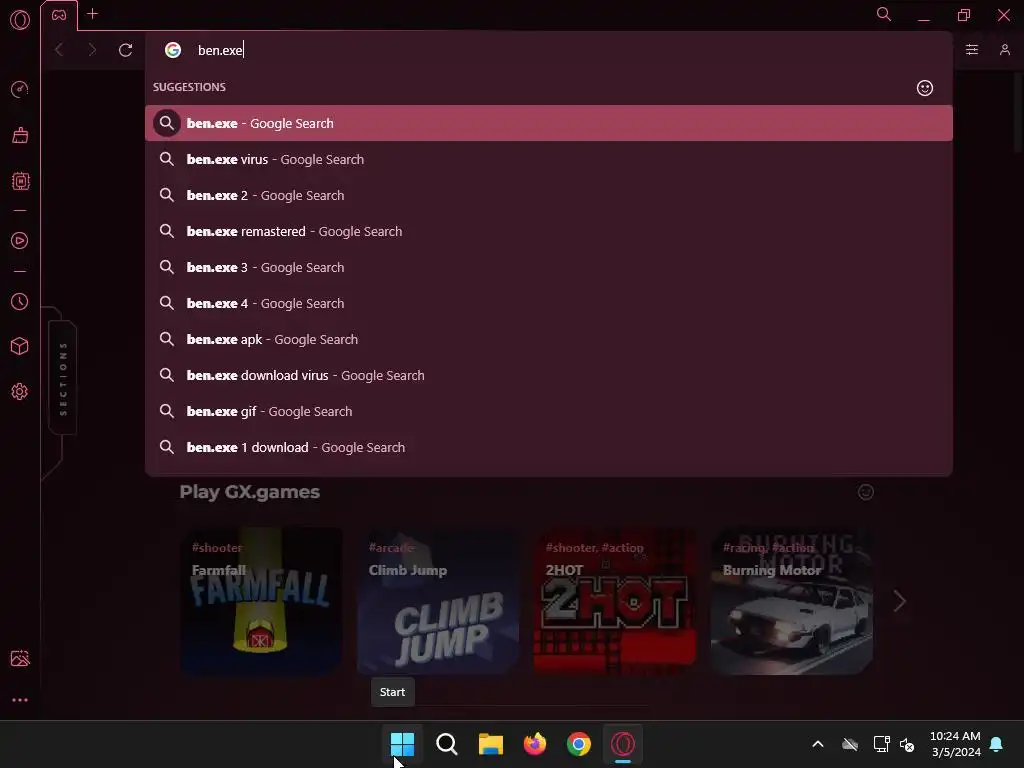Open the profile account icon
Viewport: 1024px width, 768px height.
1005,50
